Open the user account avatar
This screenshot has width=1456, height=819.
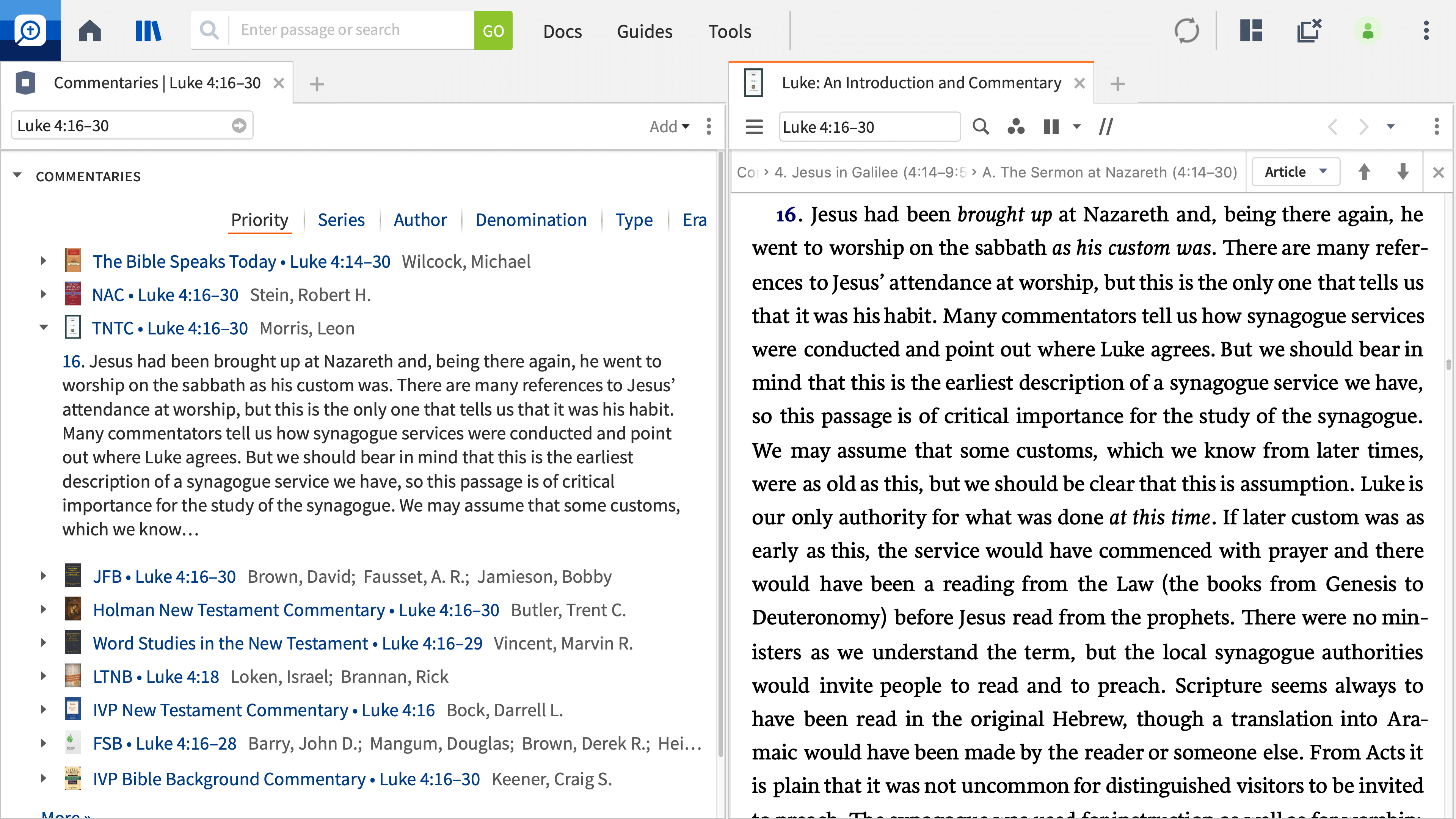1368,30
